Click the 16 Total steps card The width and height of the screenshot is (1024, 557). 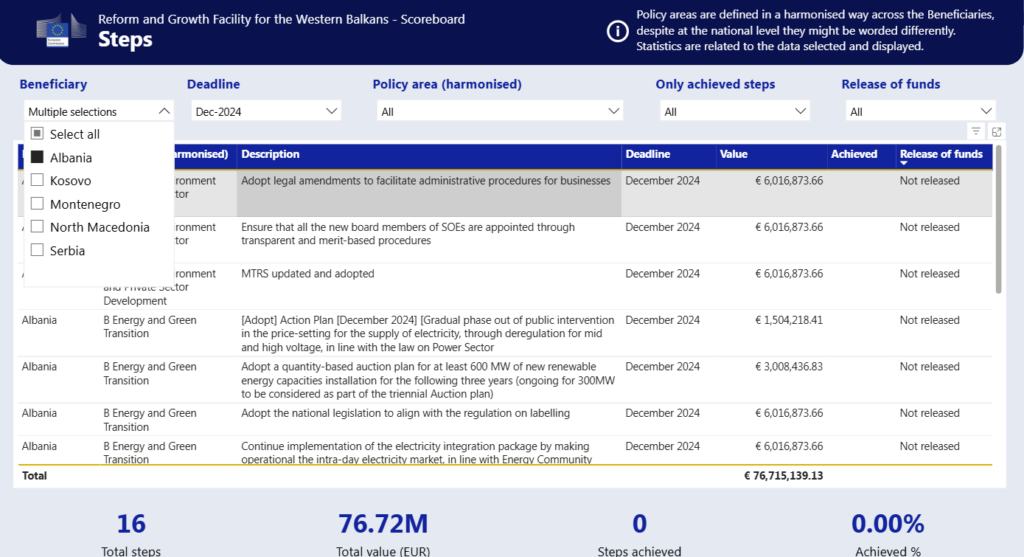131,534
